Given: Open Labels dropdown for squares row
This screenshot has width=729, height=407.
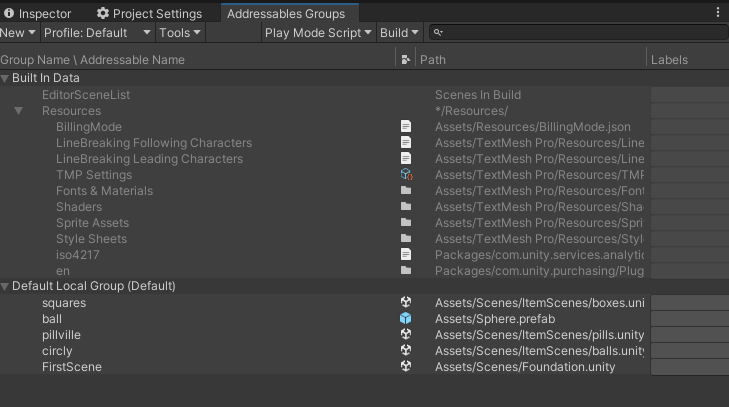Looking at the screenshot, I should pyautogui.click(x=690, y=303).
